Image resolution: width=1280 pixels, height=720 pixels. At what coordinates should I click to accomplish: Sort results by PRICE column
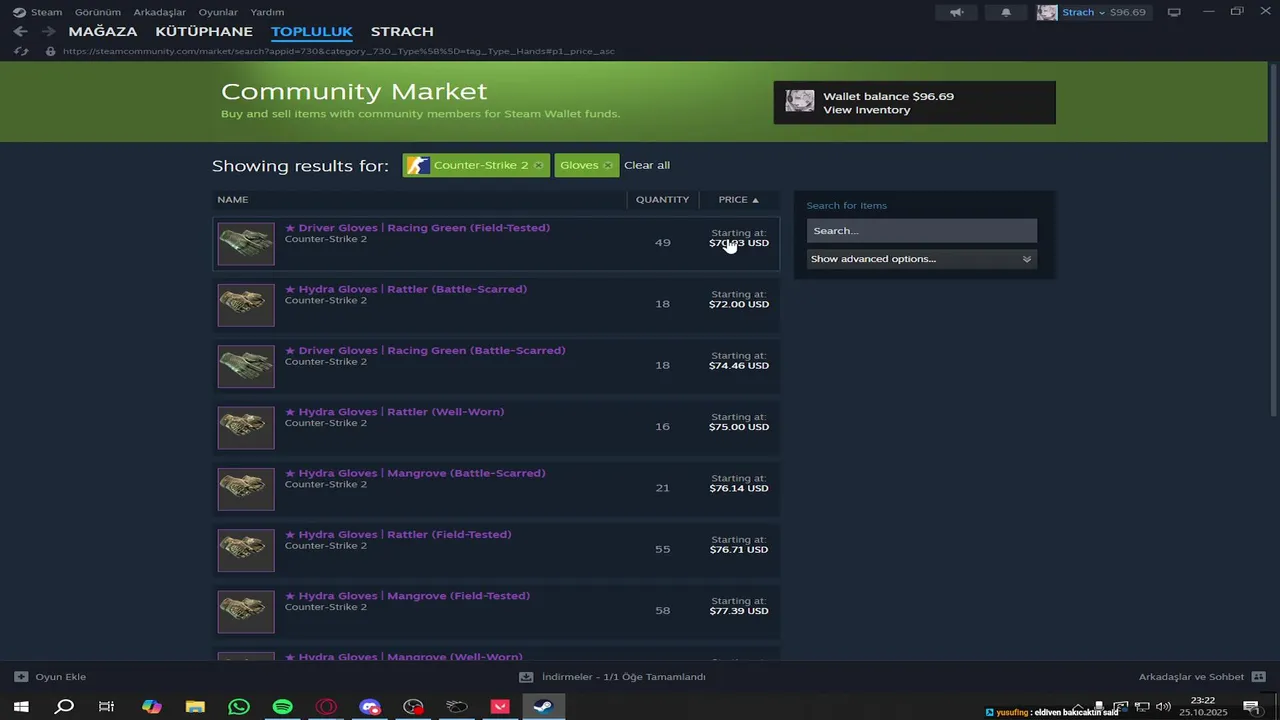(x=738, y=199)
